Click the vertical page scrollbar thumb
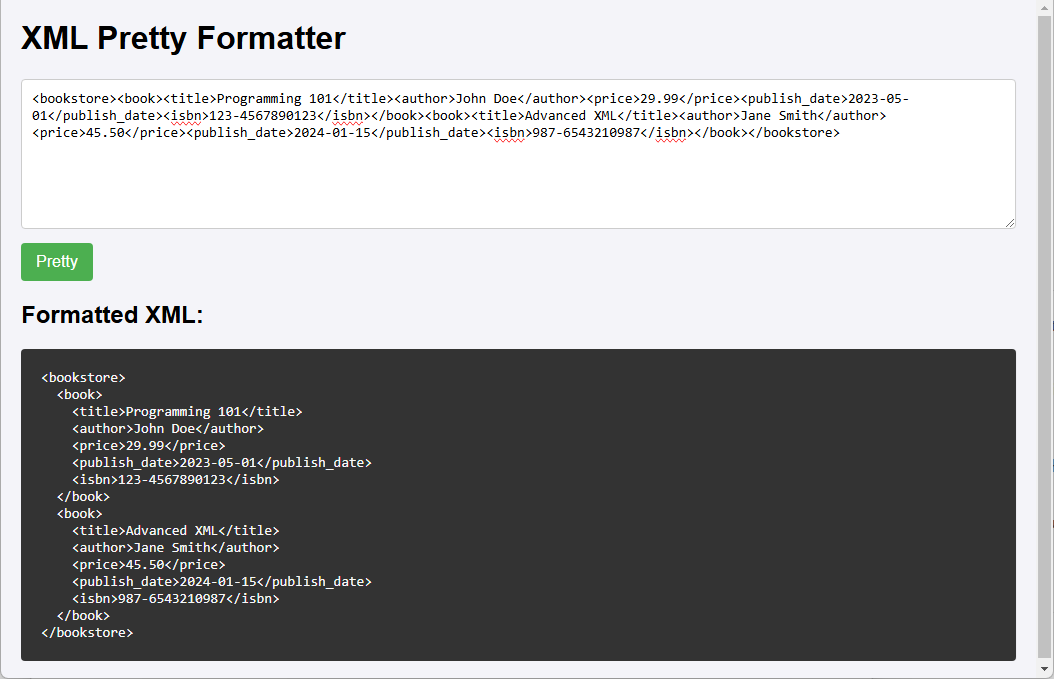This screenshot has width=1054, height=679. click(x=1045, y=336)
